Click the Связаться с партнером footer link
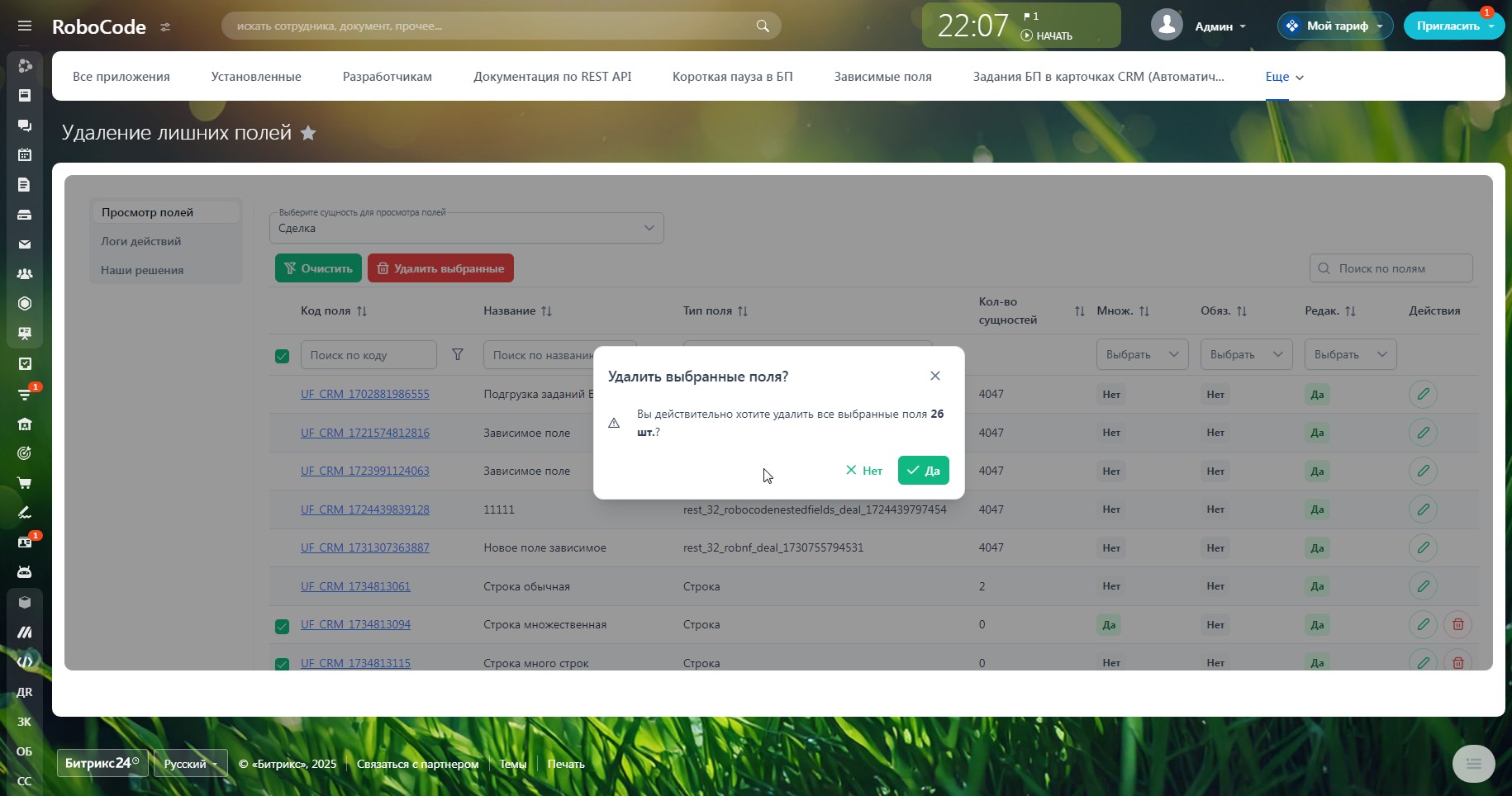This screenshot has height=796, width=1512. [x=417, y=764]
